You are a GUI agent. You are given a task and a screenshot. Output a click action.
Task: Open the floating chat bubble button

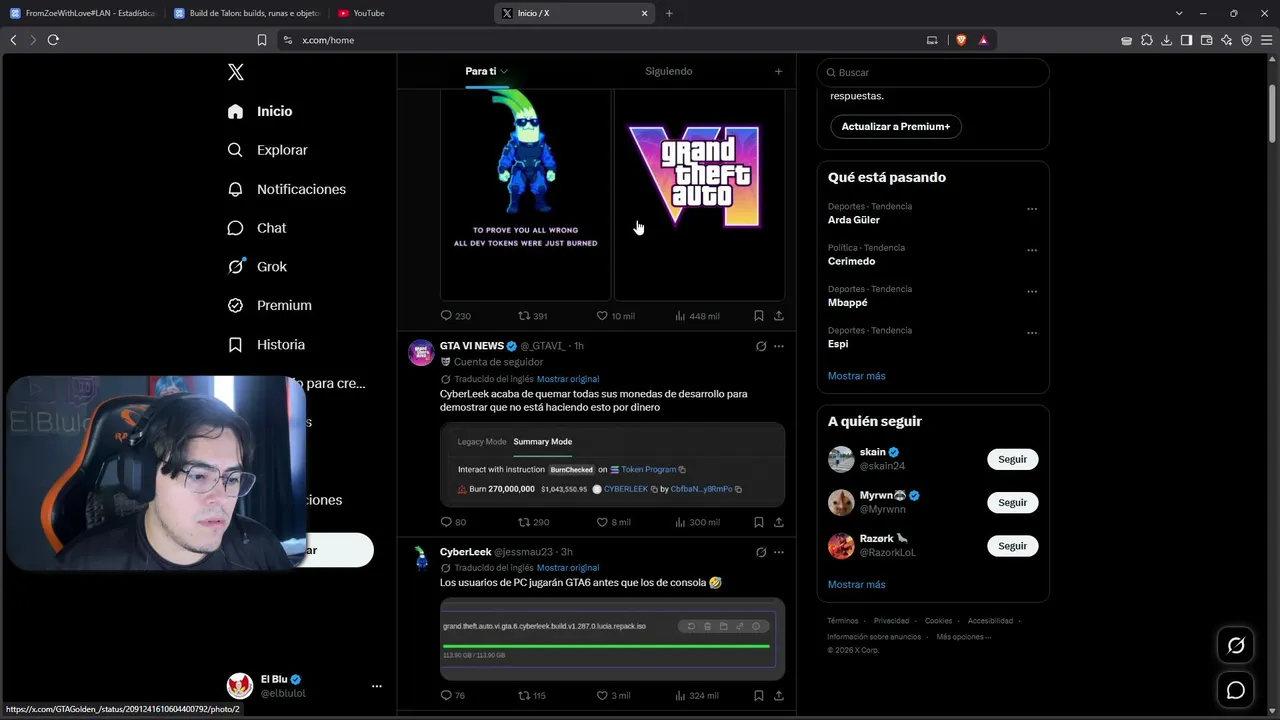1236,690
